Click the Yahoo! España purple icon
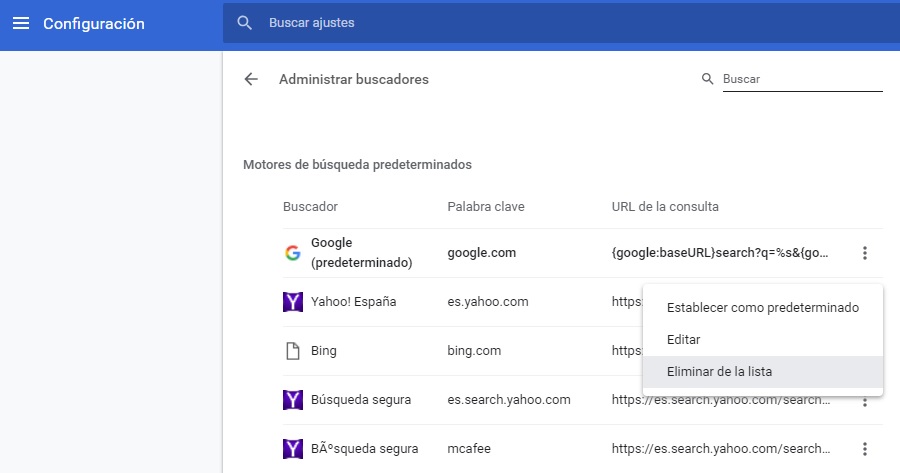900x473 pixels. pyautogui.click(x=293, y=302)
